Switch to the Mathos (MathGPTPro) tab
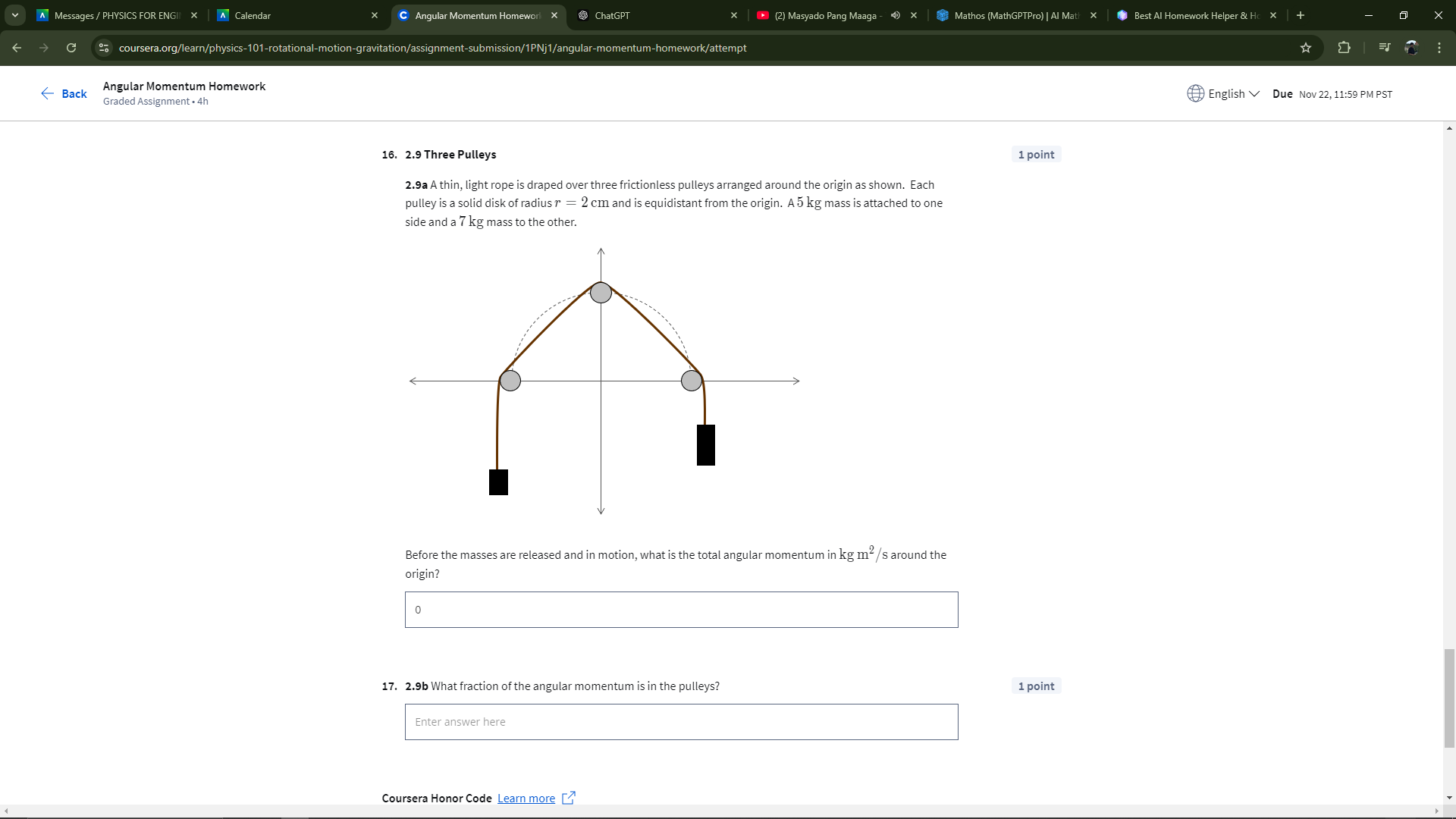1456x819 pixels. 1016,15
